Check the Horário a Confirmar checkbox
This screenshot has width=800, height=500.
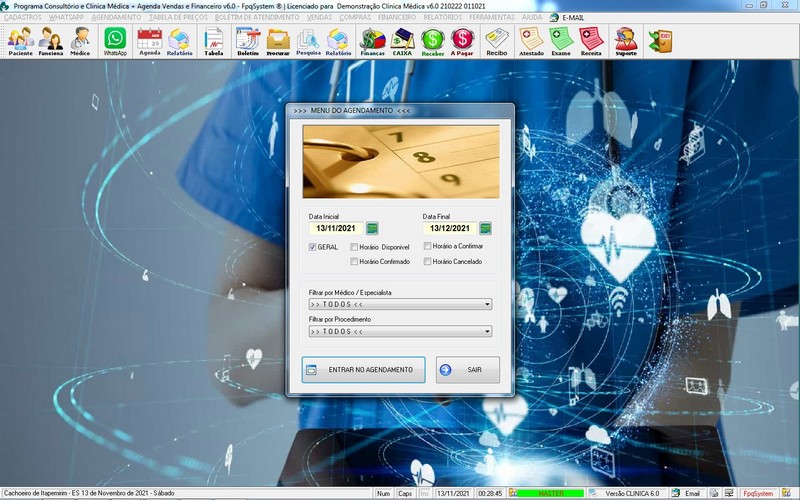click(x=427, y=246)
